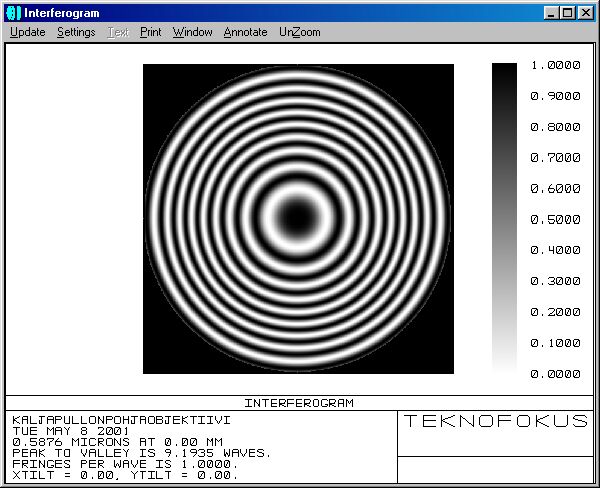Screen dimensions: 600x488
Task: Click the window title bar text
Action: coord(60,13)
